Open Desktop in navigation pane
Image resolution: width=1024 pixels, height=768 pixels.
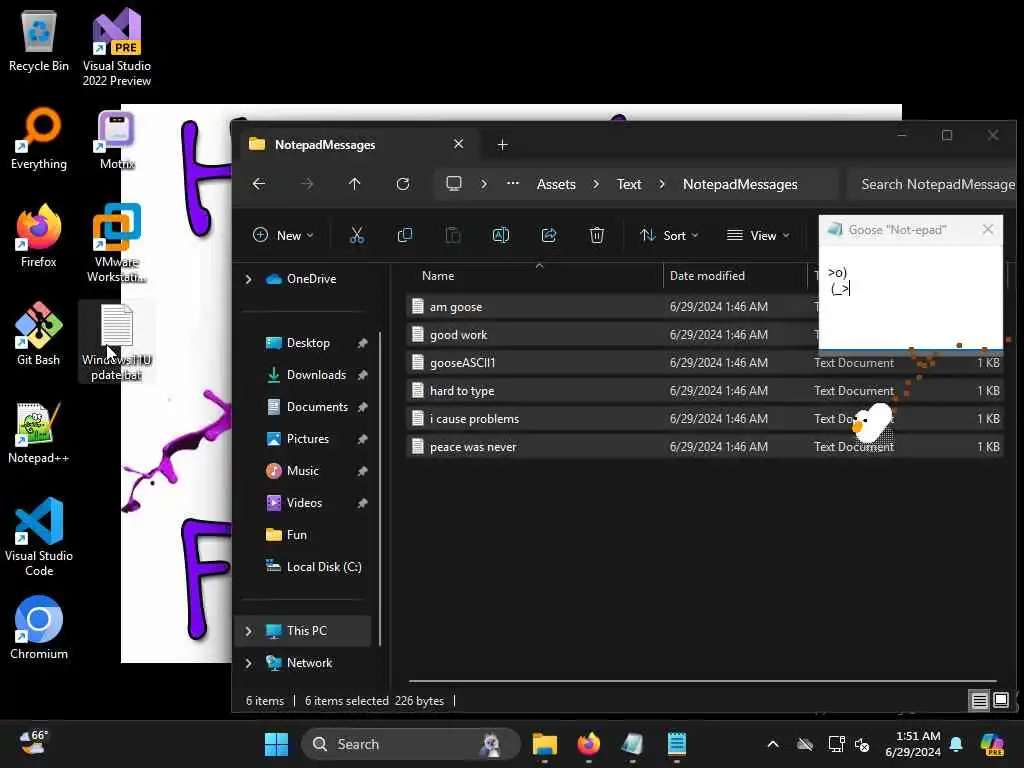[x=308, y=343]
